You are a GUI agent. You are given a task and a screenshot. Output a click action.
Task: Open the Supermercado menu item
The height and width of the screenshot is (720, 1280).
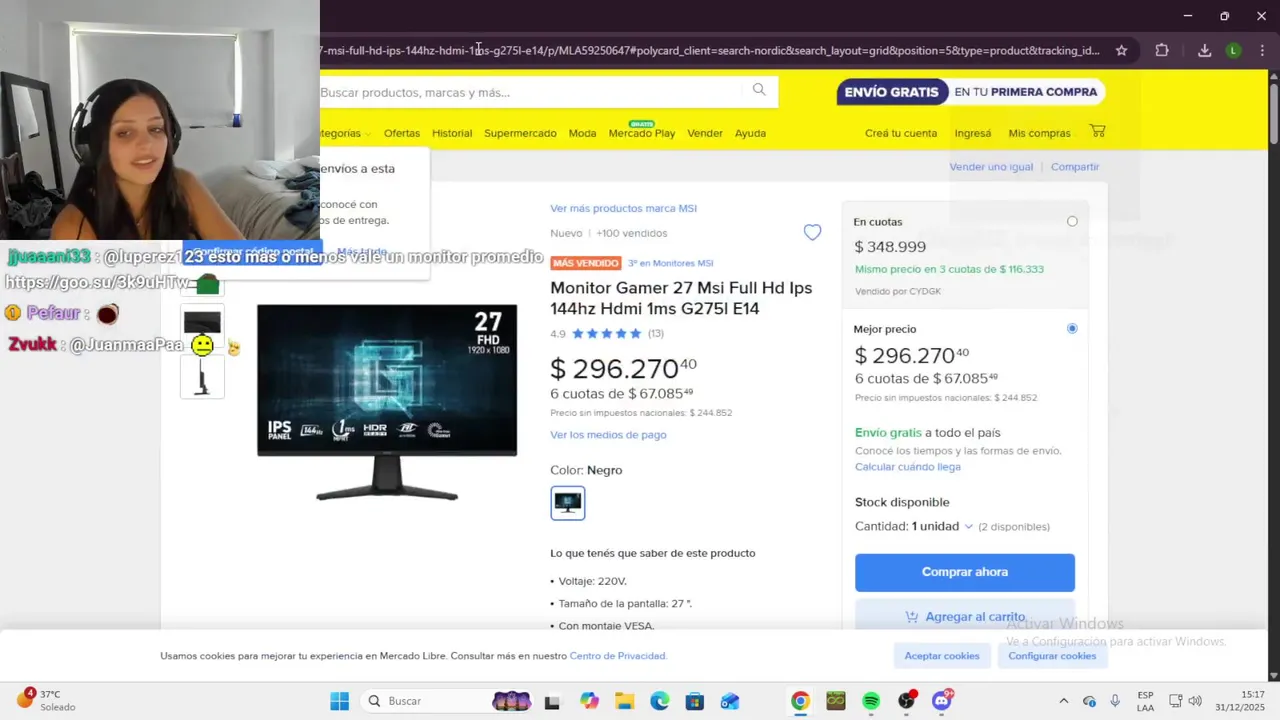[x=520, y=133]
